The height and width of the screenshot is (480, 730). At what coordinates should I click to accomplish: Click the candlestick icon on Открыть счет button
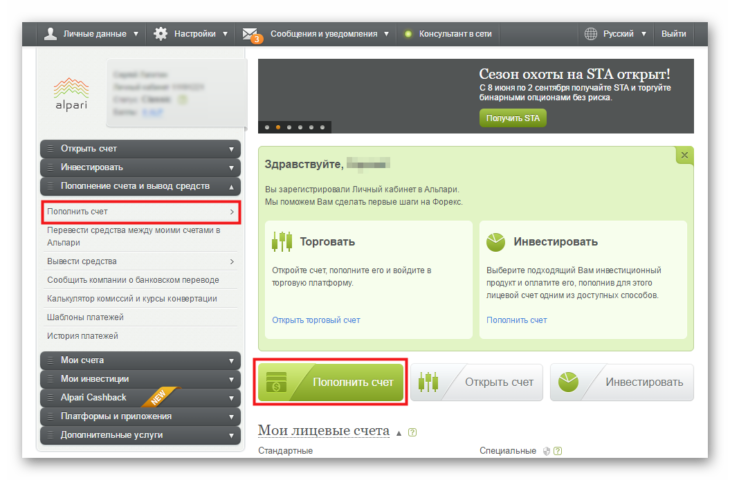click(x=428, y=382)
